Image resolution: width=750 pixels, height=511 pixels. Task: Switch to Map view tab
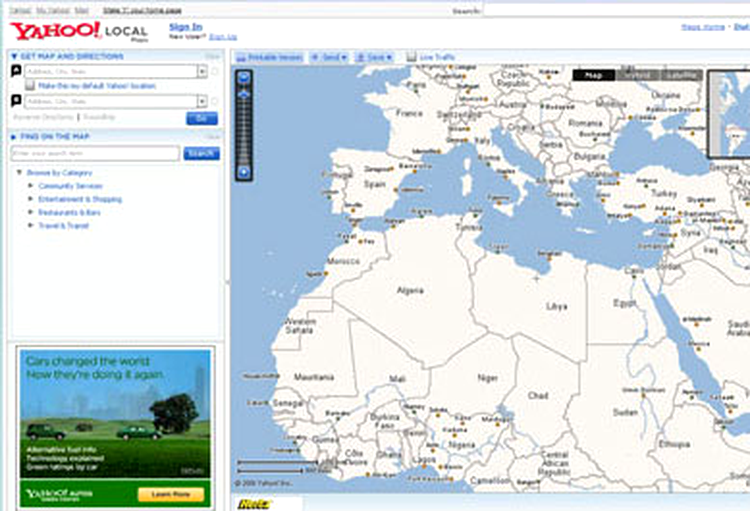(594, 75)
